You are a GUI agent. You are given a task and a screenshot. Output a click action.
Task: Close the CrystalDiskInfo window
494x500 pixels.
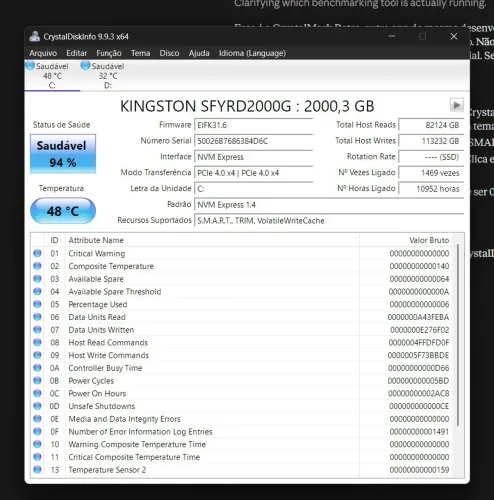coord(454,36)
